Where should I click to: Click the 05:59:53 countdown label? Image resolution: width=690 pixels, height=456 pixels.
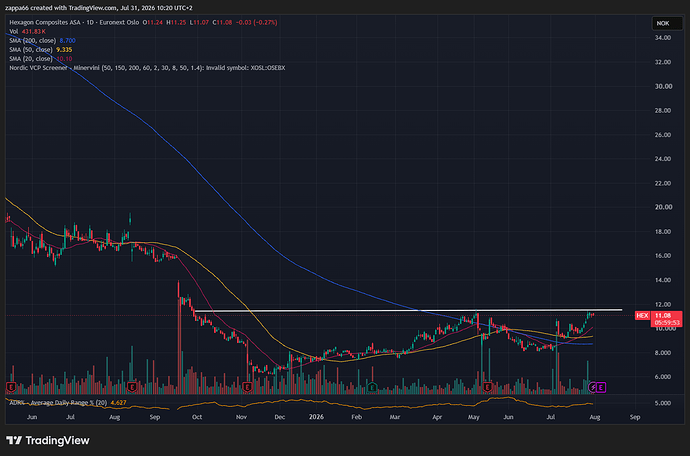click(666, 323)
